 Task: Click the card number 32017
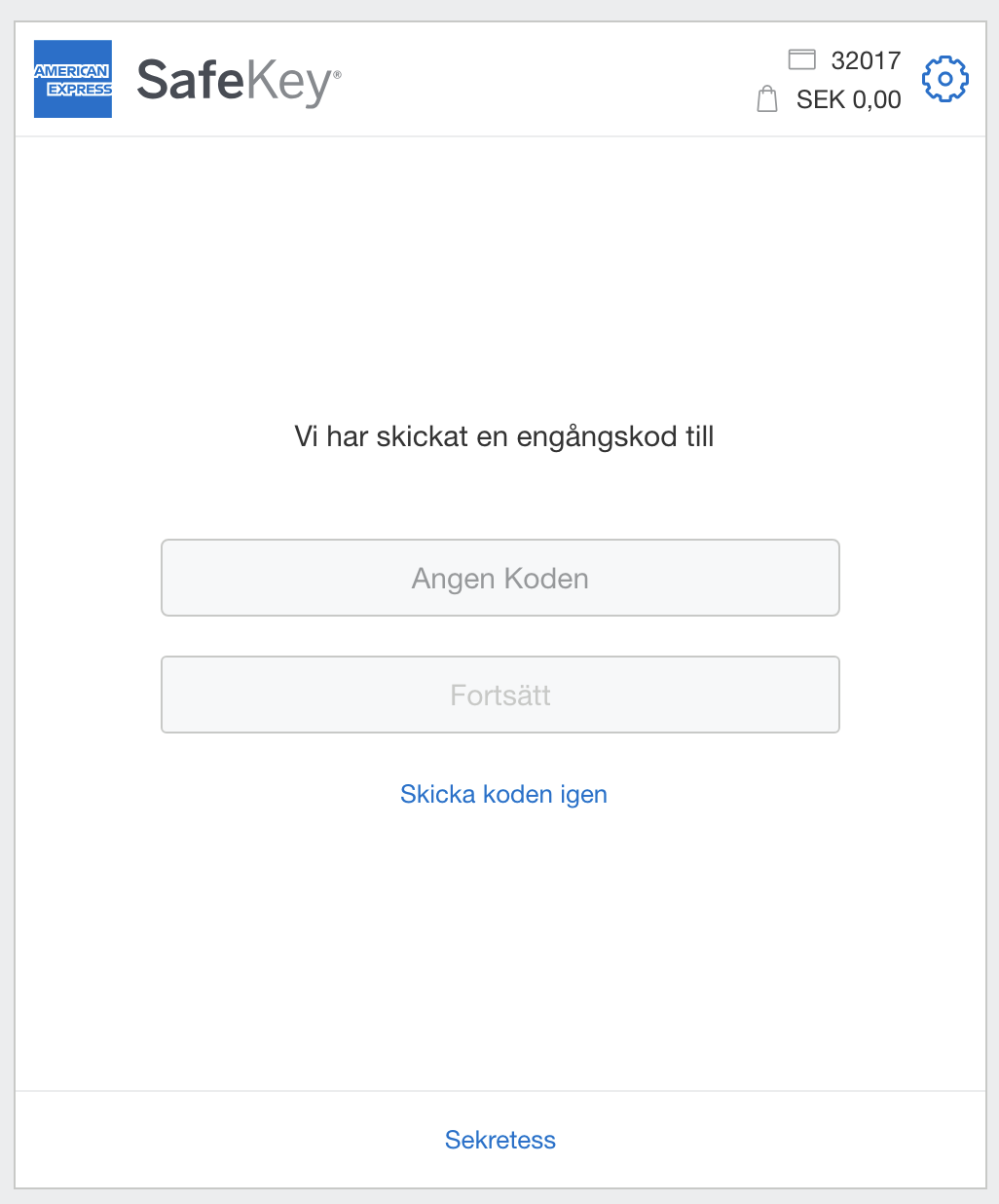[866, 60]
